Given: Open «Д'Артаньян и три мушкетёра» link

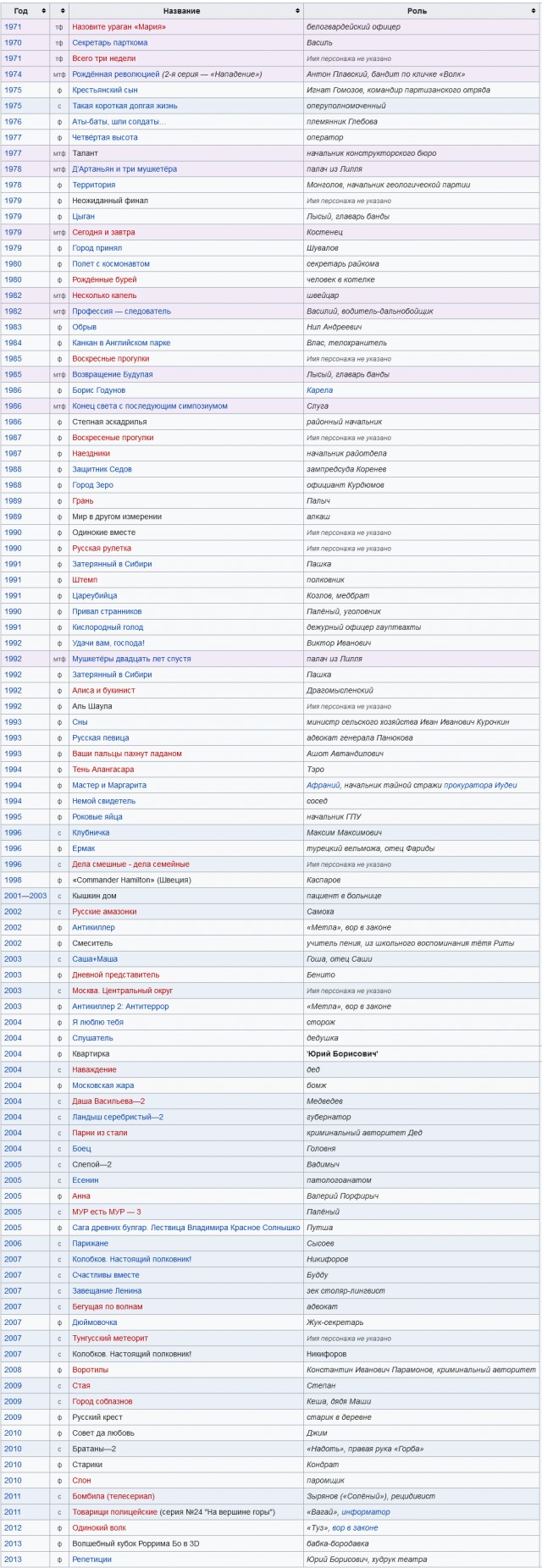Looking at the screenshot, I should (x=124, y=169).
